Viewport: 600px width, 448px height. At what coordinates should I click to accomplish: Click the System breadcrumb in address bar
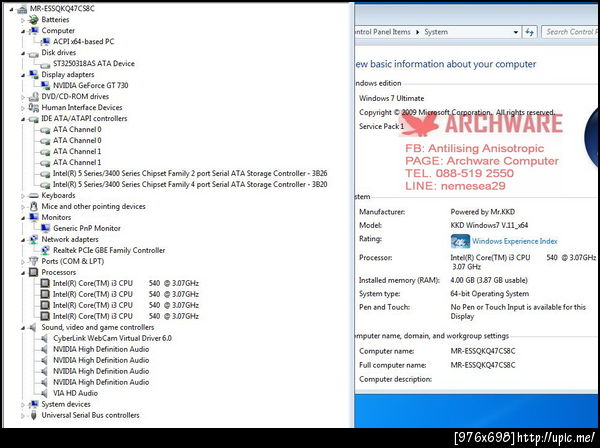[x=436, y=32]
